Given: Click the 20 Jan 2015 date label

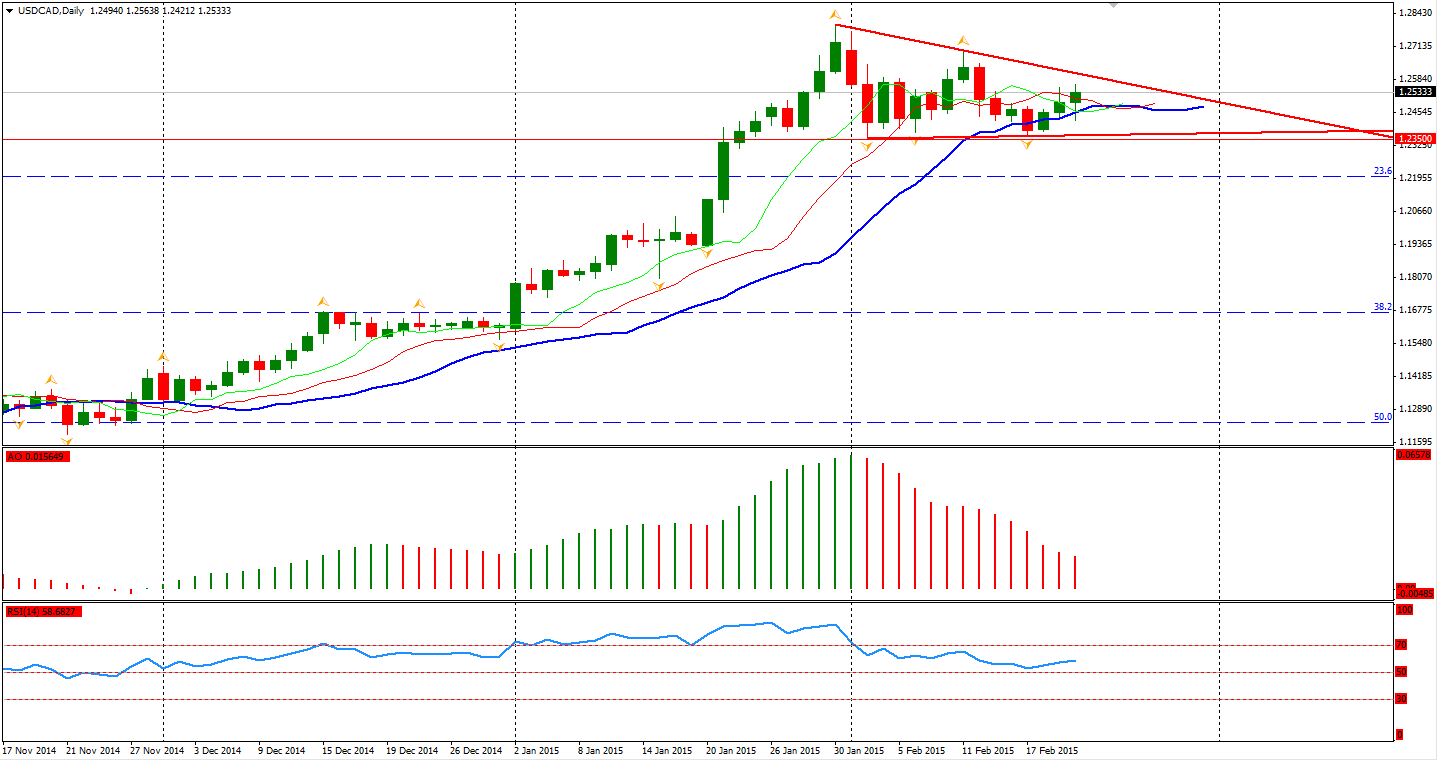Looking at the screenshot, I should pos(731,749).
